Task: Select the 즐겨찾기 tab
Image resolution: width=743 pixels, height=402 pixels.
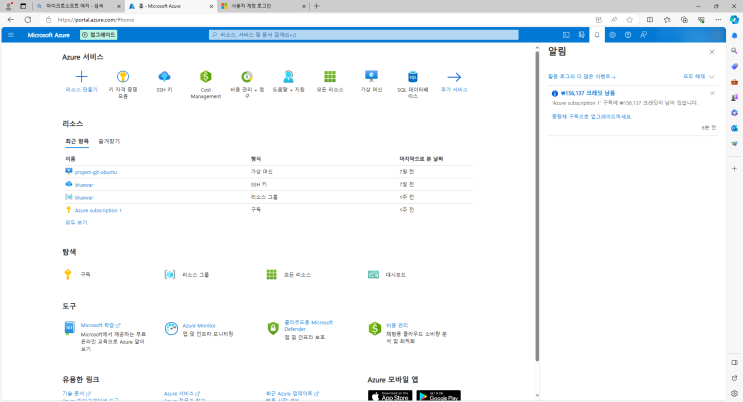Action: click(x=109, y=141)
